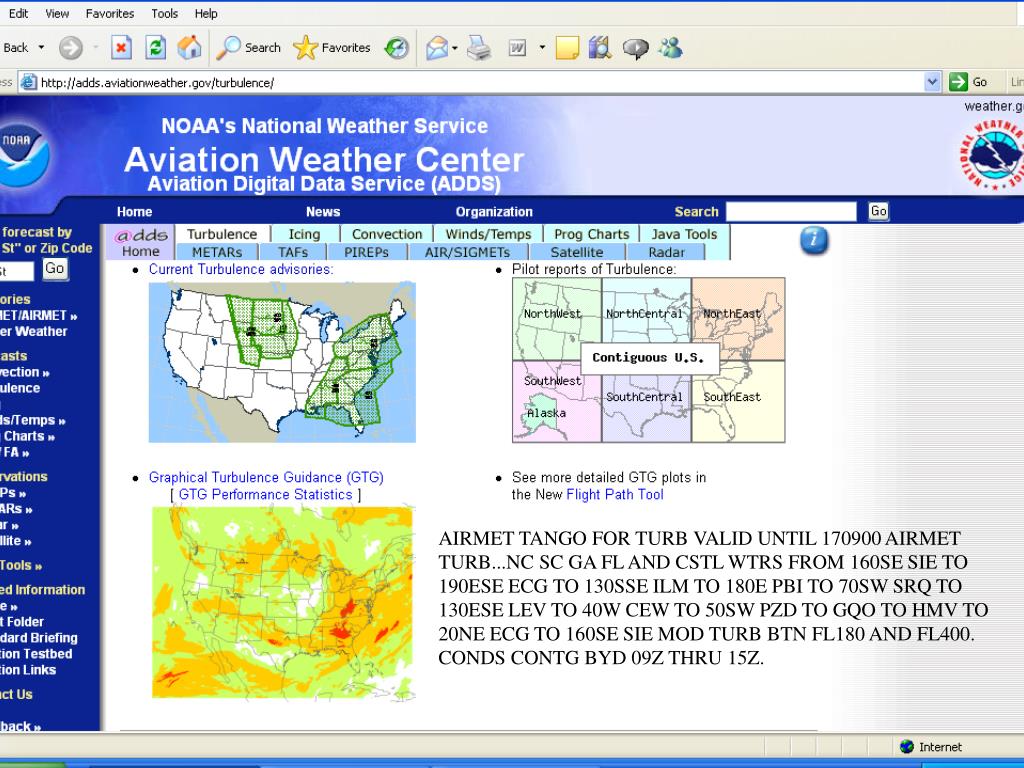The width and height of the screenshot is (1024, 768).
Task: Select SouthEast region on pilot reports map
Action: (x=738, y=400)
